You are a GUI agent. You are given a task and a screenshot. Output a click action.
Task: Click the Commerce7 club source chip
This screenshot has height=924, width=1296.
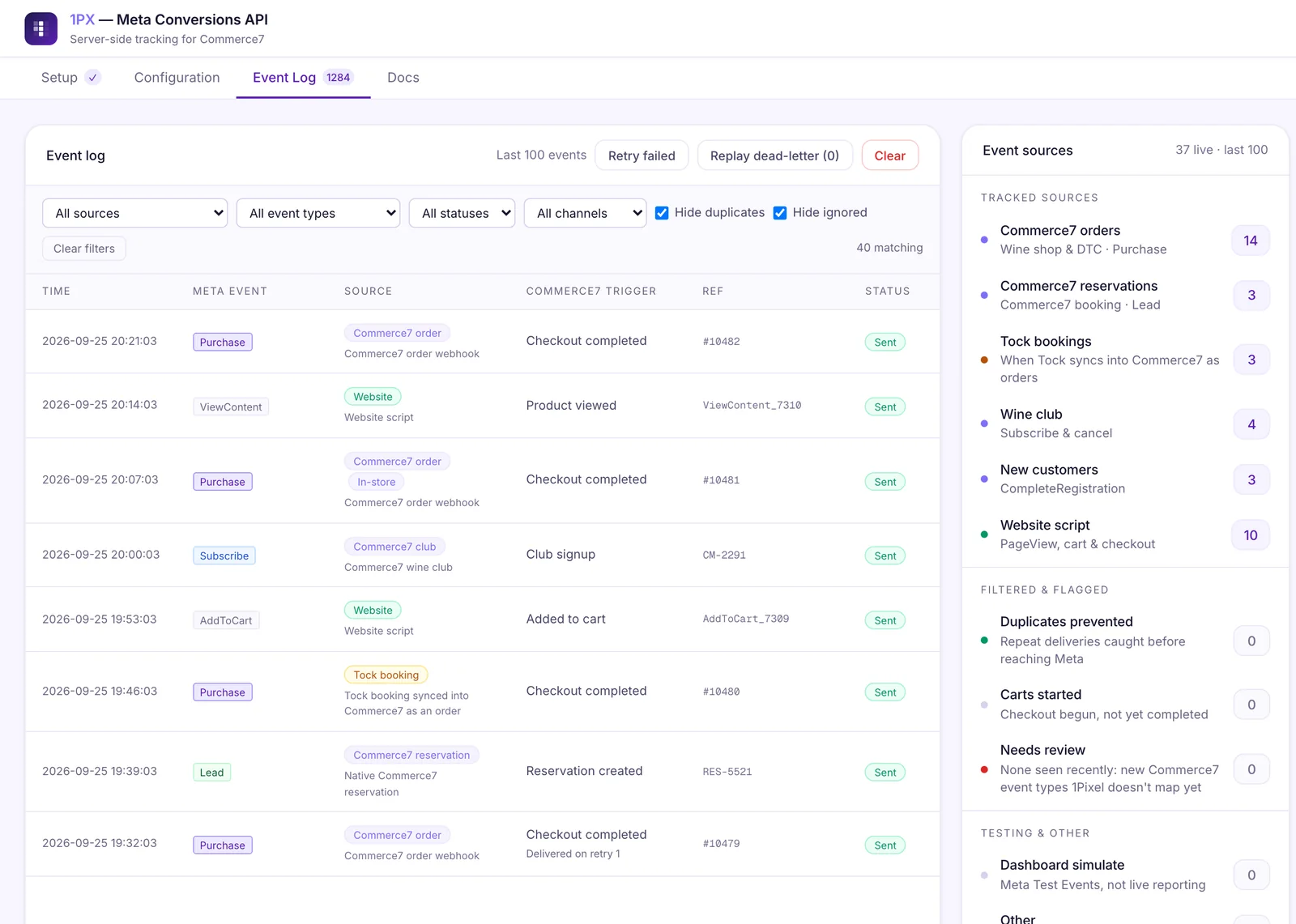(394, 547)
